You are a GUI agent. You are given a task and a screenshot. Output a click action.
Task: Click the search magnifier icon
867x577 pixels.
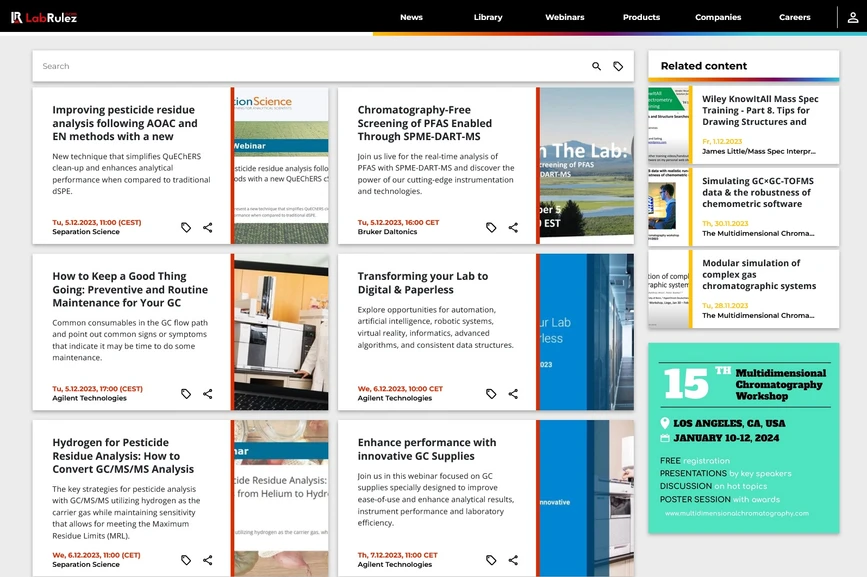tap(596, 66)
